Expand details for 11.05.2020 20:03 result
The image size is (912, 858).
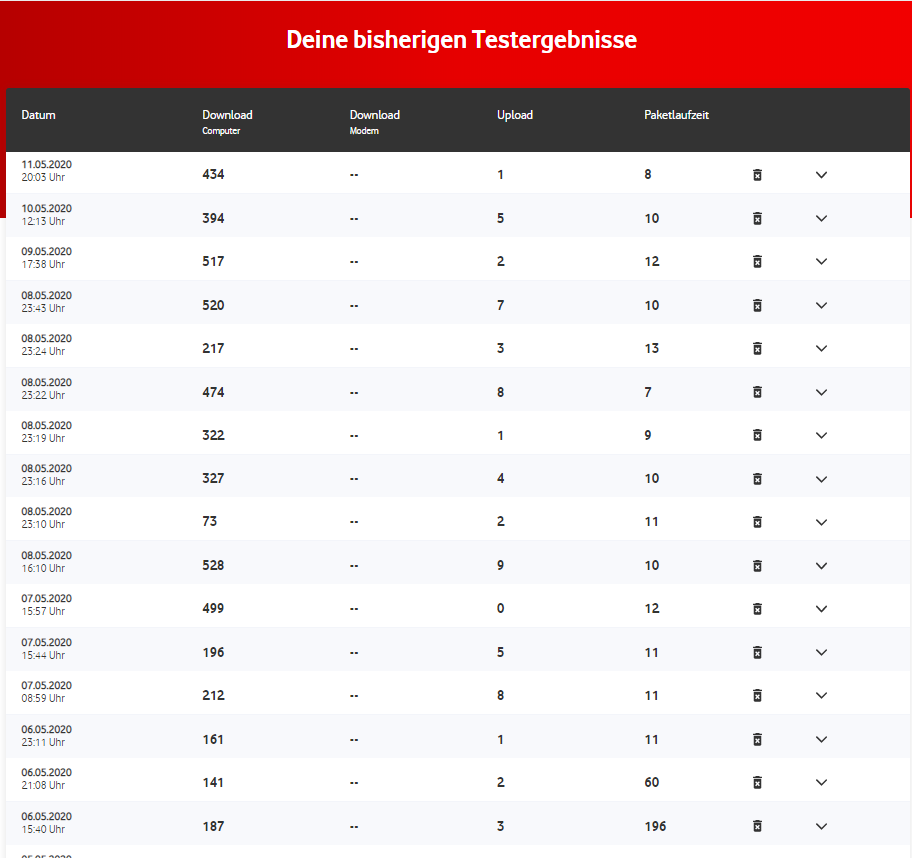(x=821, y=175)
